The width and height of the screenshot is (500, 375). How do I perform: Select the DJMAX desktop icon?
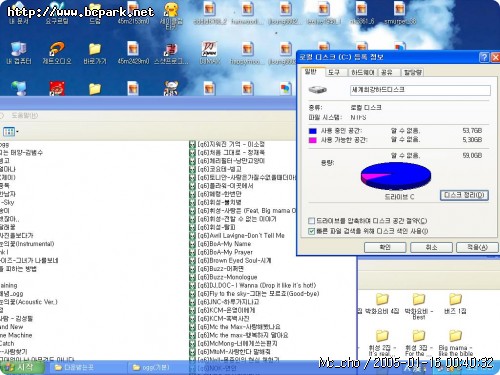click(209, 49)
